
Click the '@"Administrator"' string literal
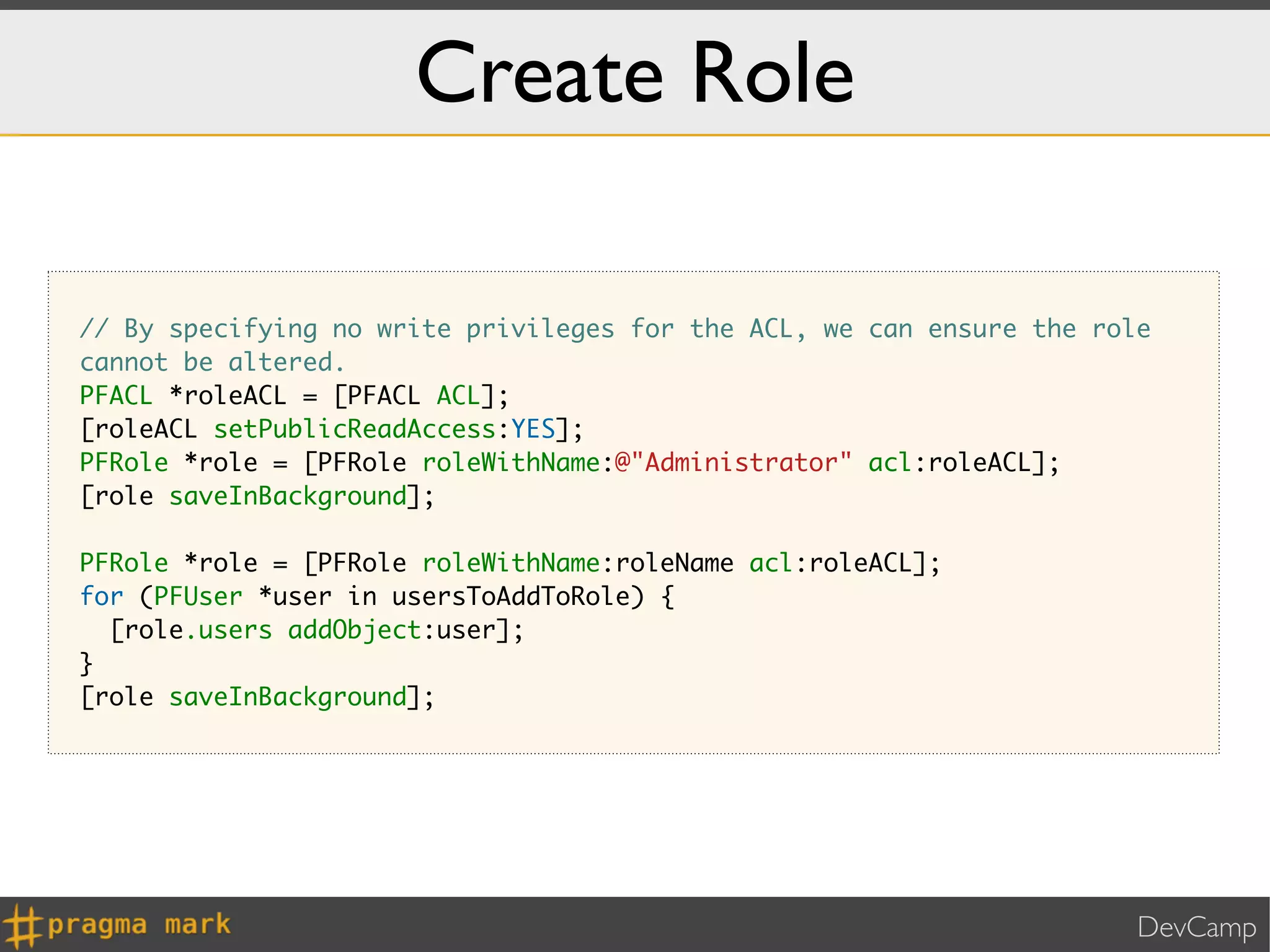click(733, 462)
